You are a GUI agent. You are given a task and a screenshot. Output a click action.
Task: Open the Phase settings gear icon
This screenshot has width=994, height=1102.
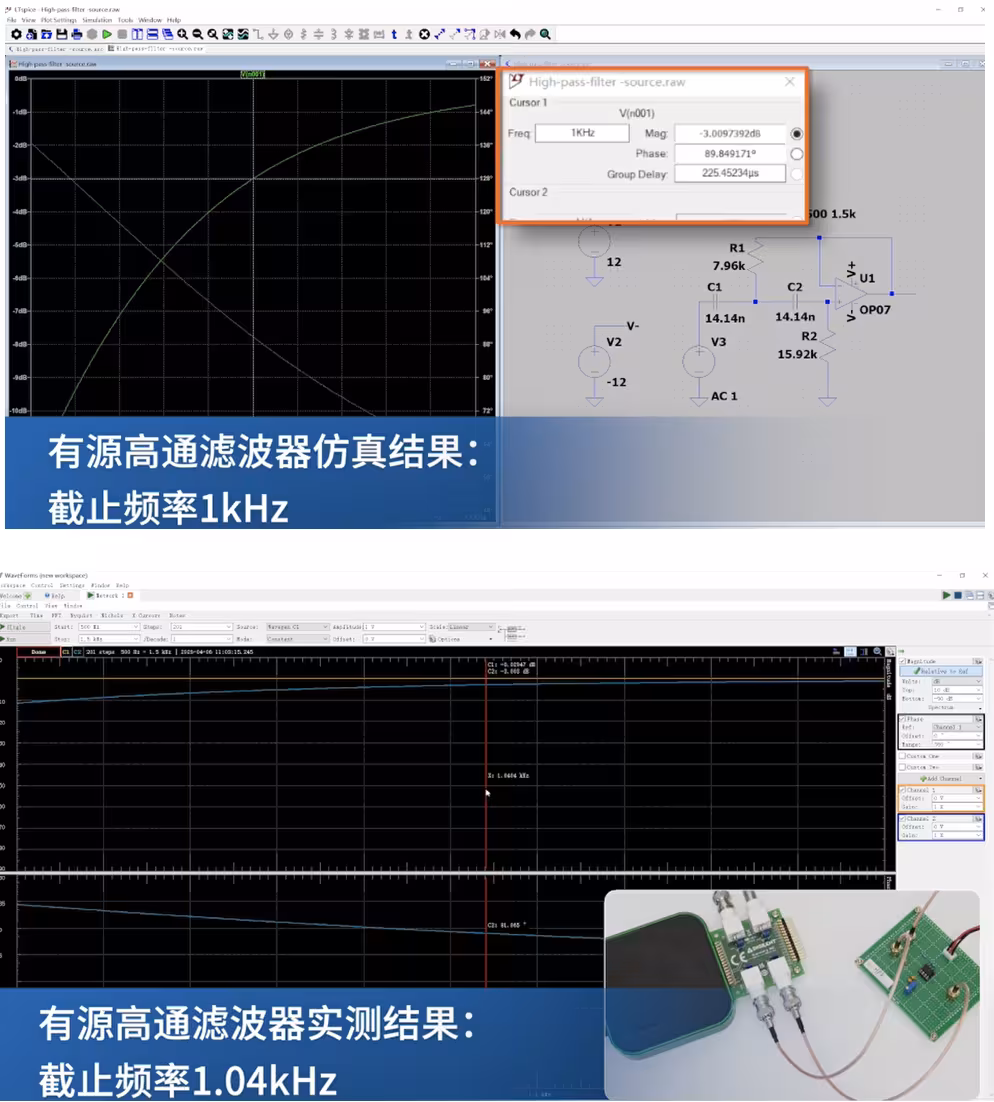coord(979,719)
